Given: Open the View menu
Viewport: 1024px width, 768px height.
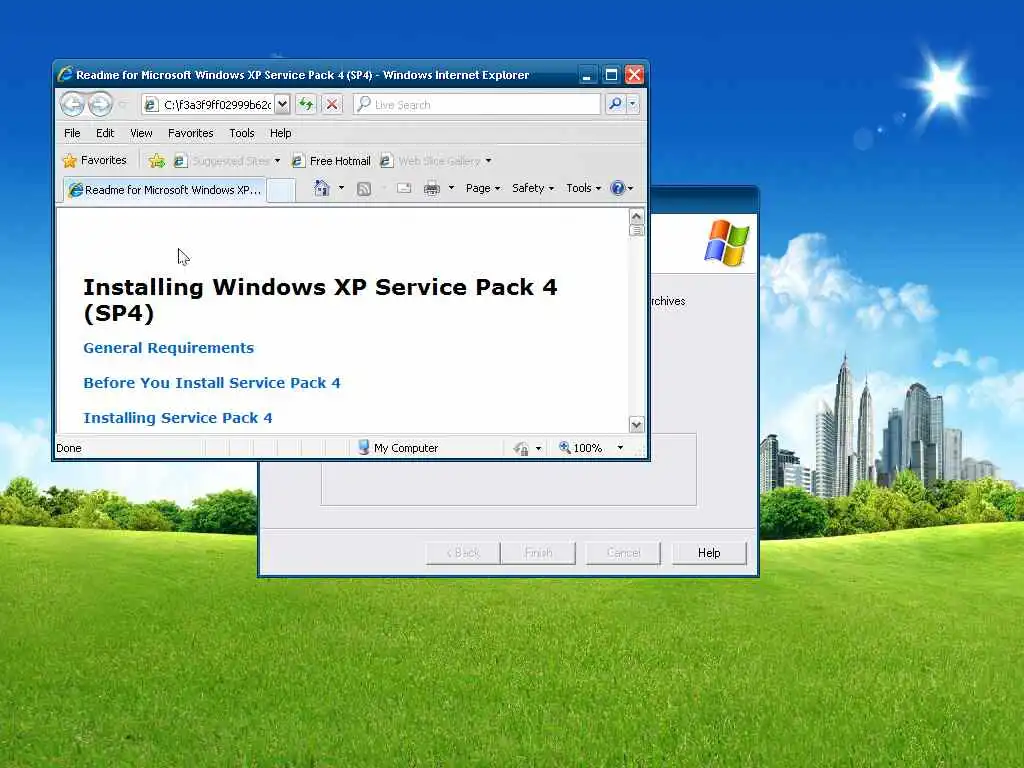Looking at the screenshot, I should tap(141, 133).
